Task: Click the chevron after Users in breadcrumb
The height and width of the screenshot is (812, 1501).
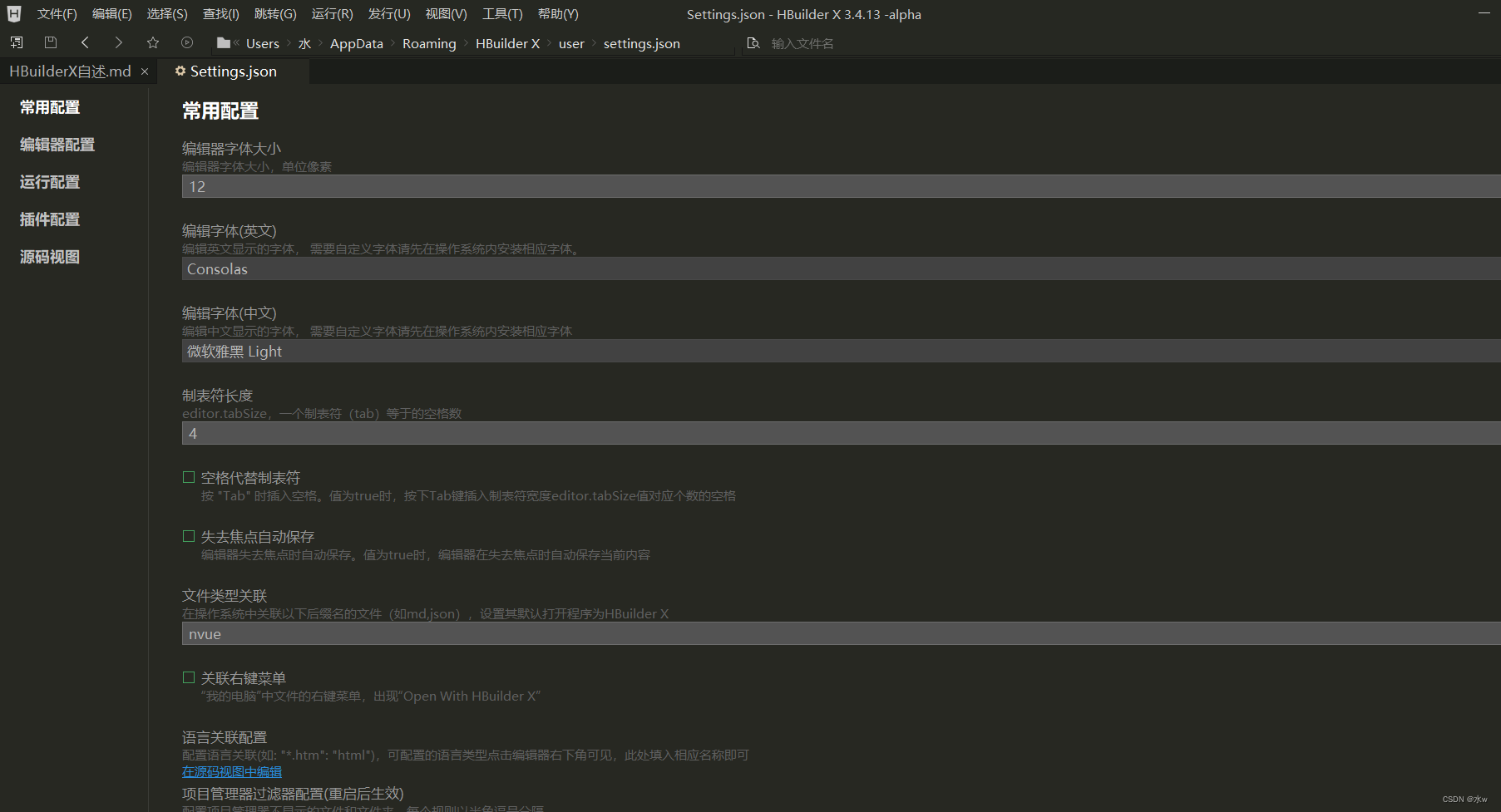Action: [x=288, y=42]
